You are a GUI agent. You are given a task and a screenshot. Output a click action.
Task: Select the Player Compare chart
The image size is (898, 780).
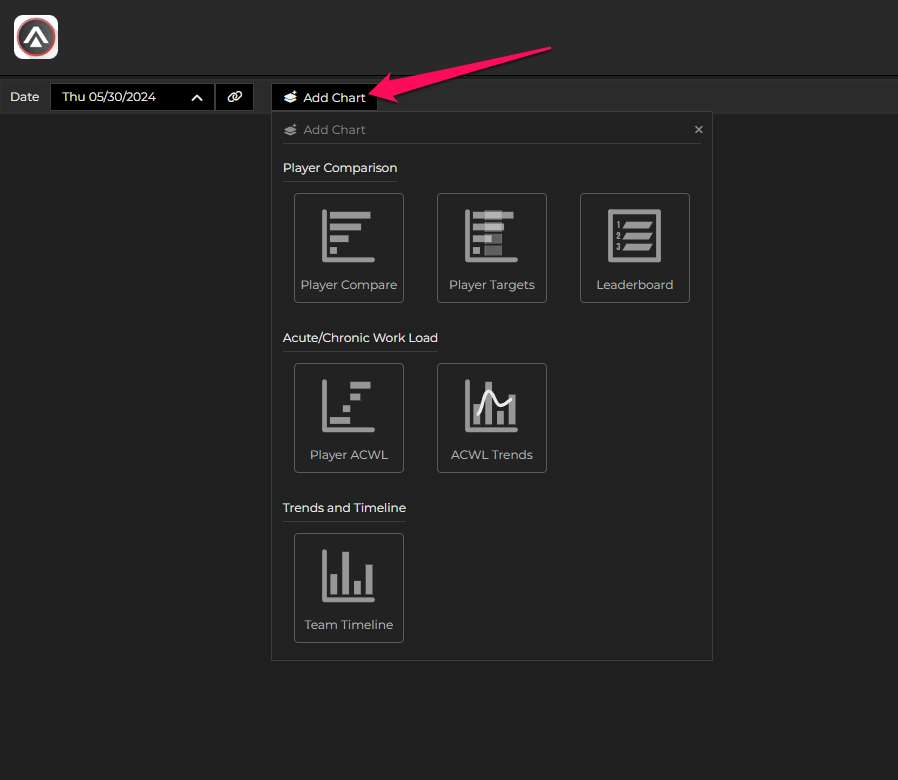pyautogui.click(x=349, y=248)
